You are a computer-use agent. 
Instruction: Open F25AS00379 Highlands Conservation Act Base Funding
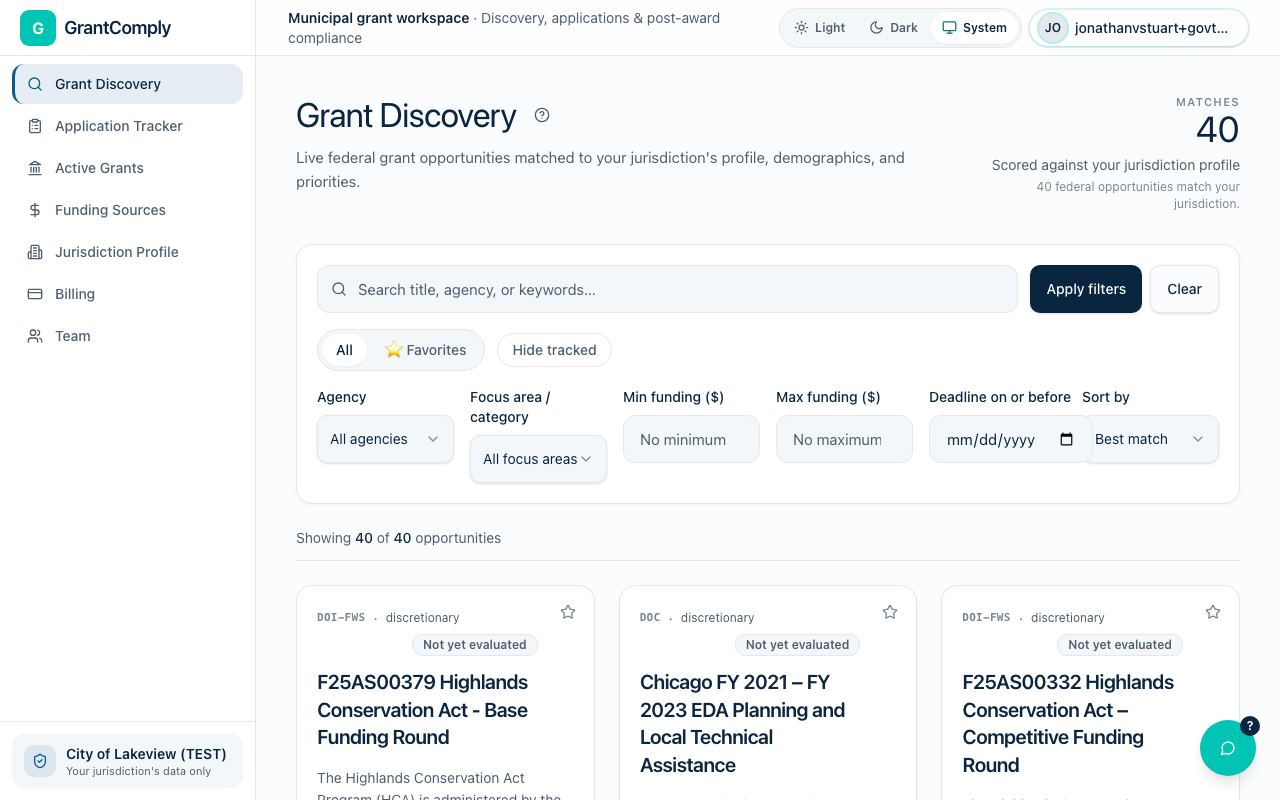422,710
